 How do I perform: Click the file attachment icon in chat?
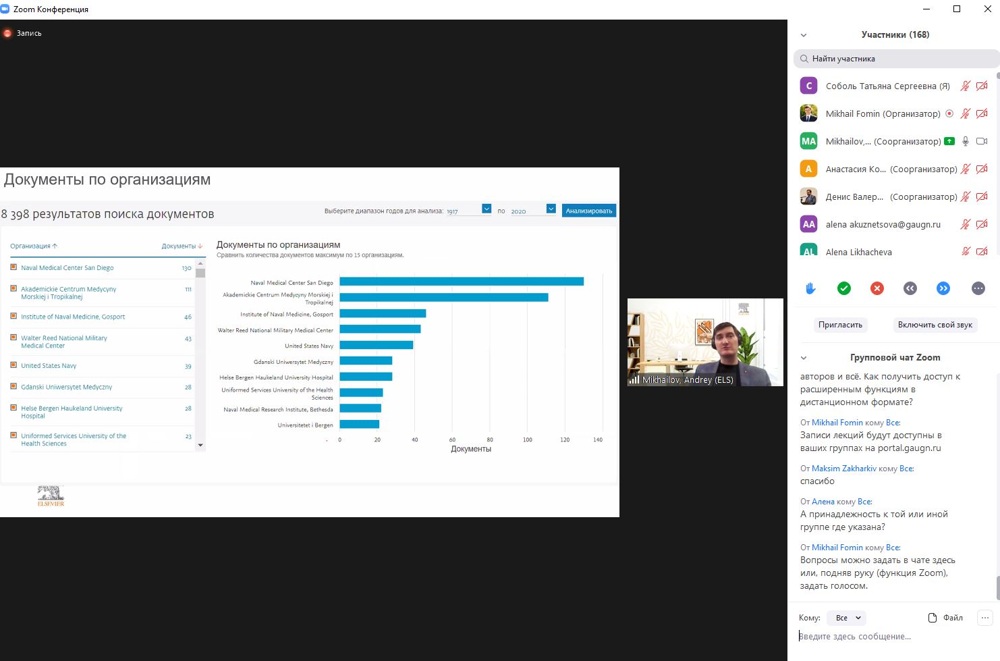point(932,618)
